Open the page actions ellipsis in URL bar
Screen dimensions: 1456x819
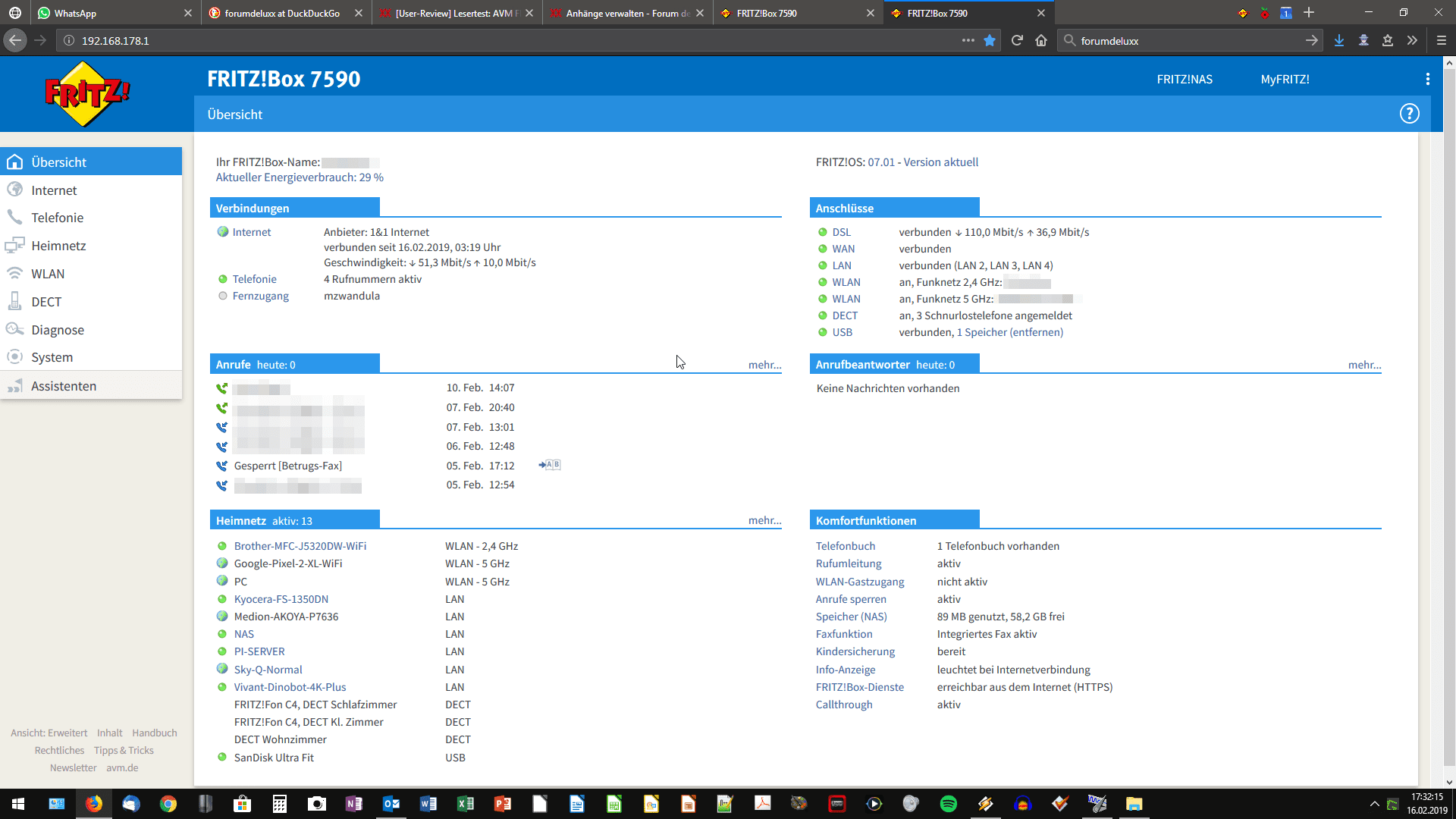click(x=968, y=40)
